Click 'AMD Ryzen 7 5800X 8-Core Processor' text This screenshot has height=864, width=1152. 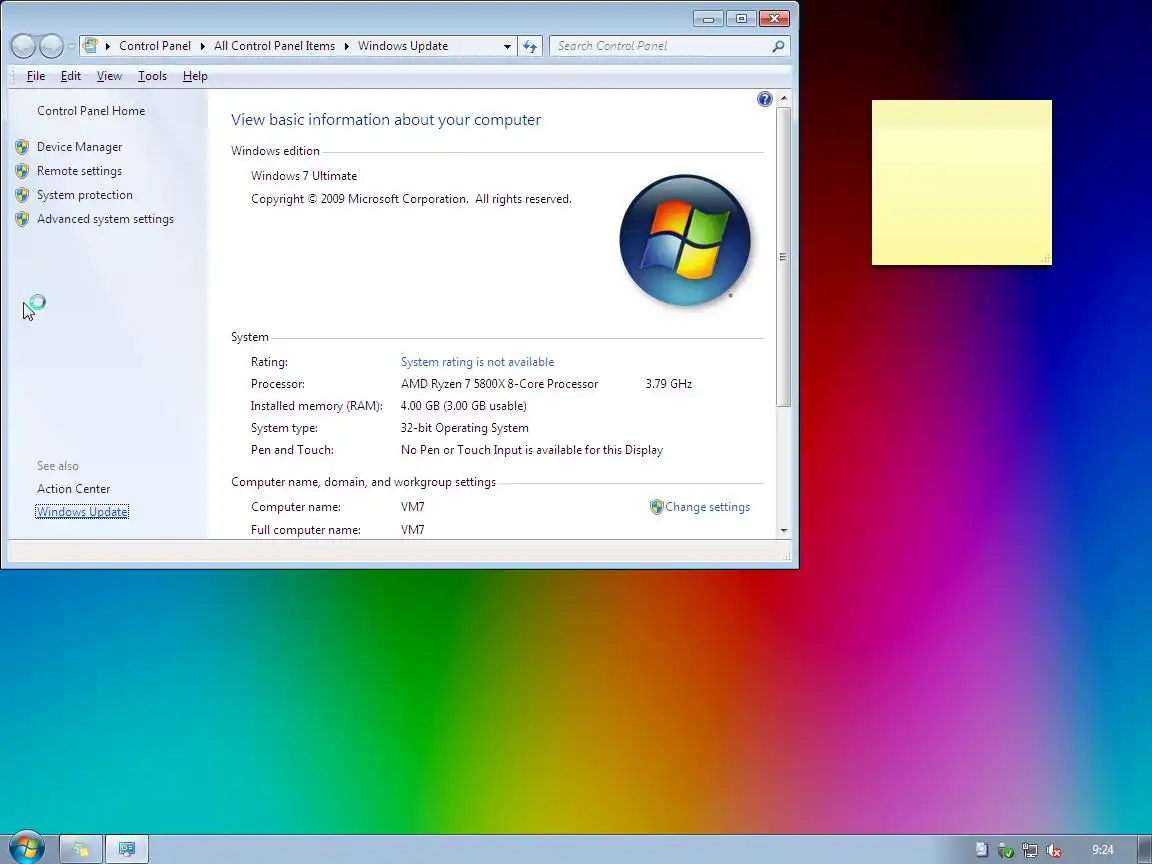coord(500,384)
